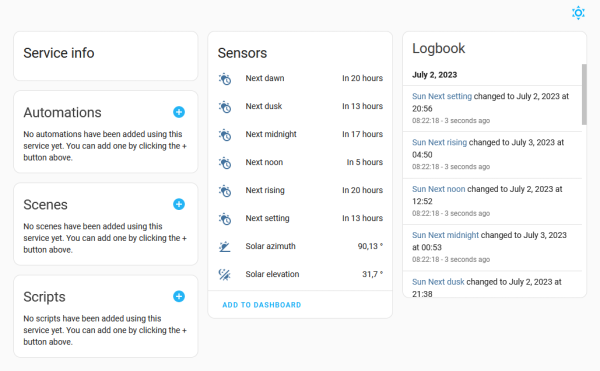Click the Next dawn sensor icon
Viewport: 600px width, 371px height.
[225, 78]
